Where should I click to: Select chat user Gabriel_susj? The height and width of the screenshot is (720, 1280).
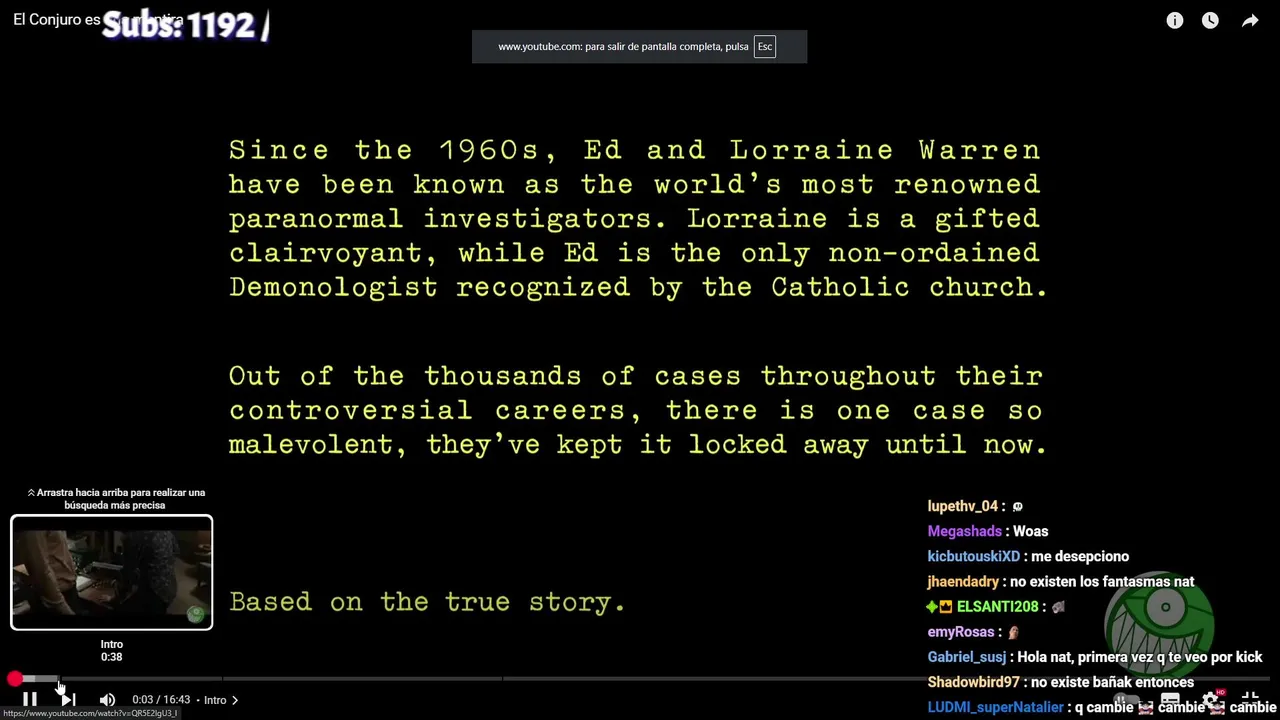tap(966, 657)
